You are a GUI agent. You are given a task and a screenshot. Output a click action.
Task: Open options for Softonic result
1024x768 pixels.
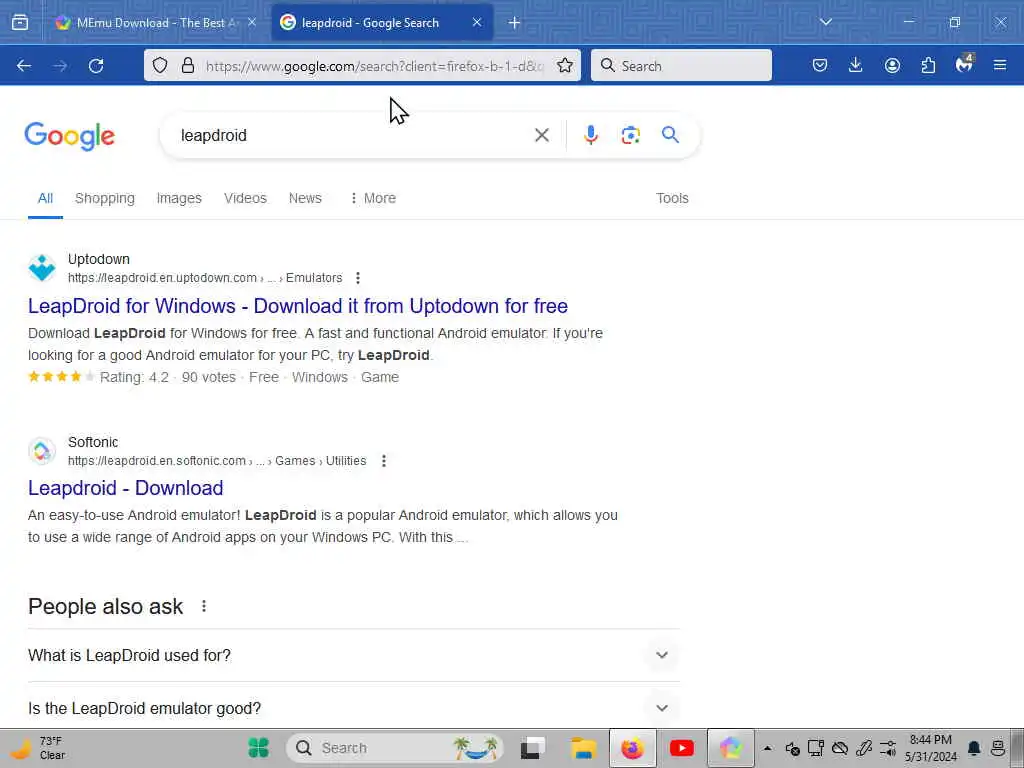(x=384, y=461)
